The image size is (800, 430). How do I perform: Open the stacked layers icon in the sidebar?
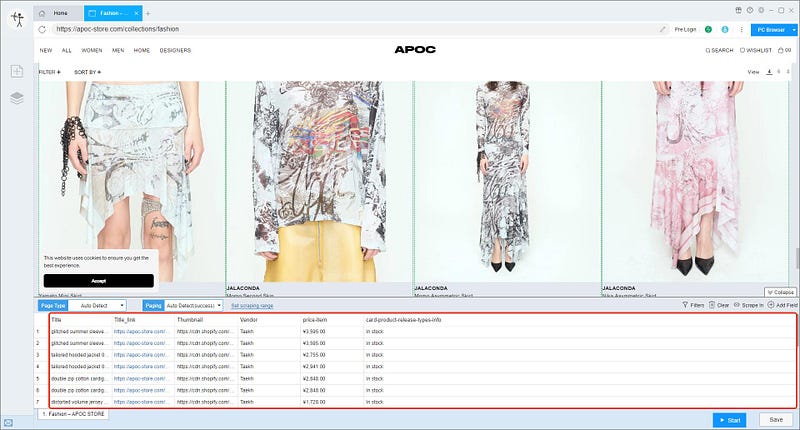17,97
